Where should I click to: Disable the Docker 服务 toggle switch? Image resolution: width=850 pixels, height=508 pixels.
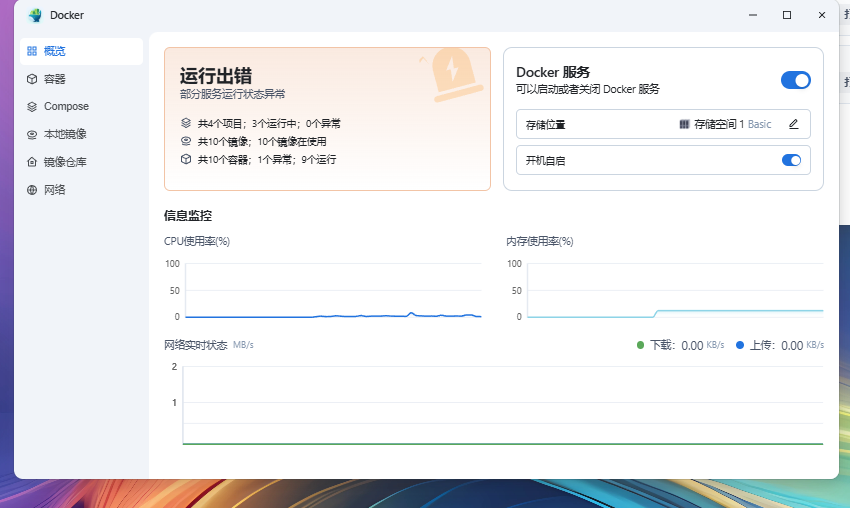(x=795, y=80)
